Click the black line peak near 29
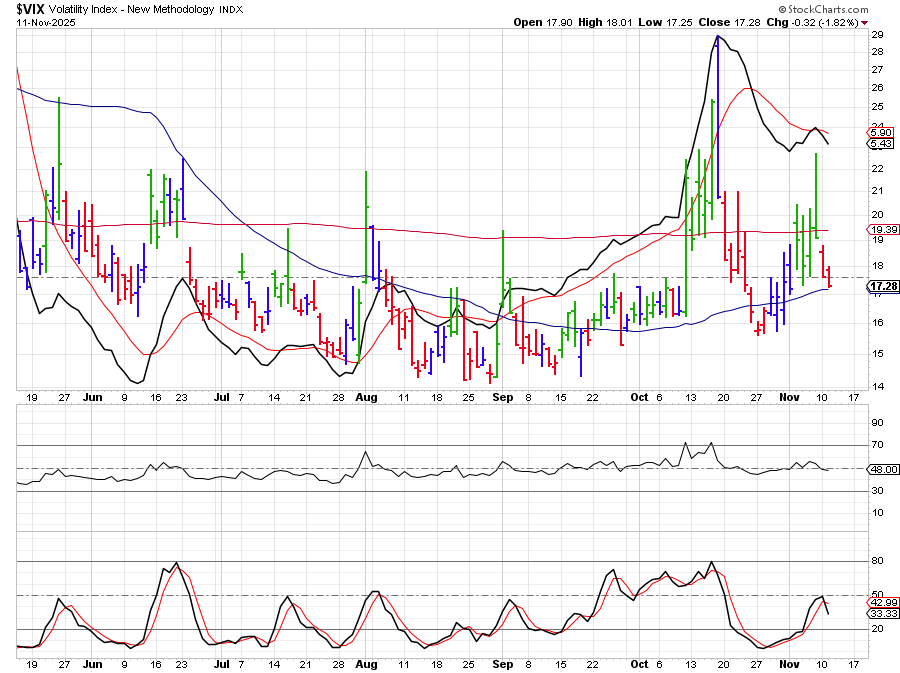 (718, 37)
